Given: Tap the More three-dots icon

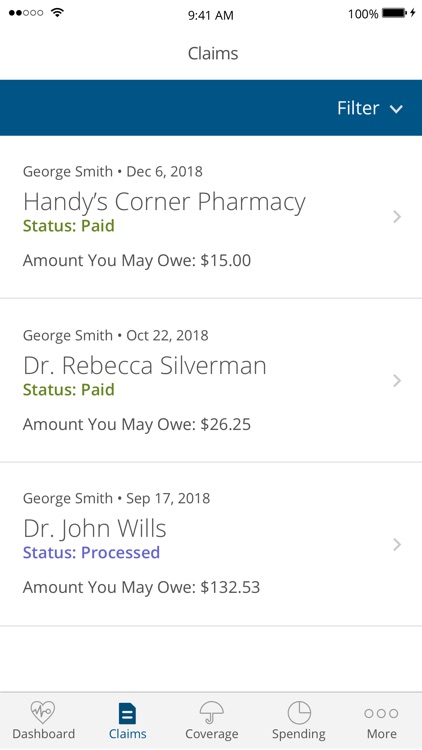Looking at the screenshot, I should (x=381, y=714).
